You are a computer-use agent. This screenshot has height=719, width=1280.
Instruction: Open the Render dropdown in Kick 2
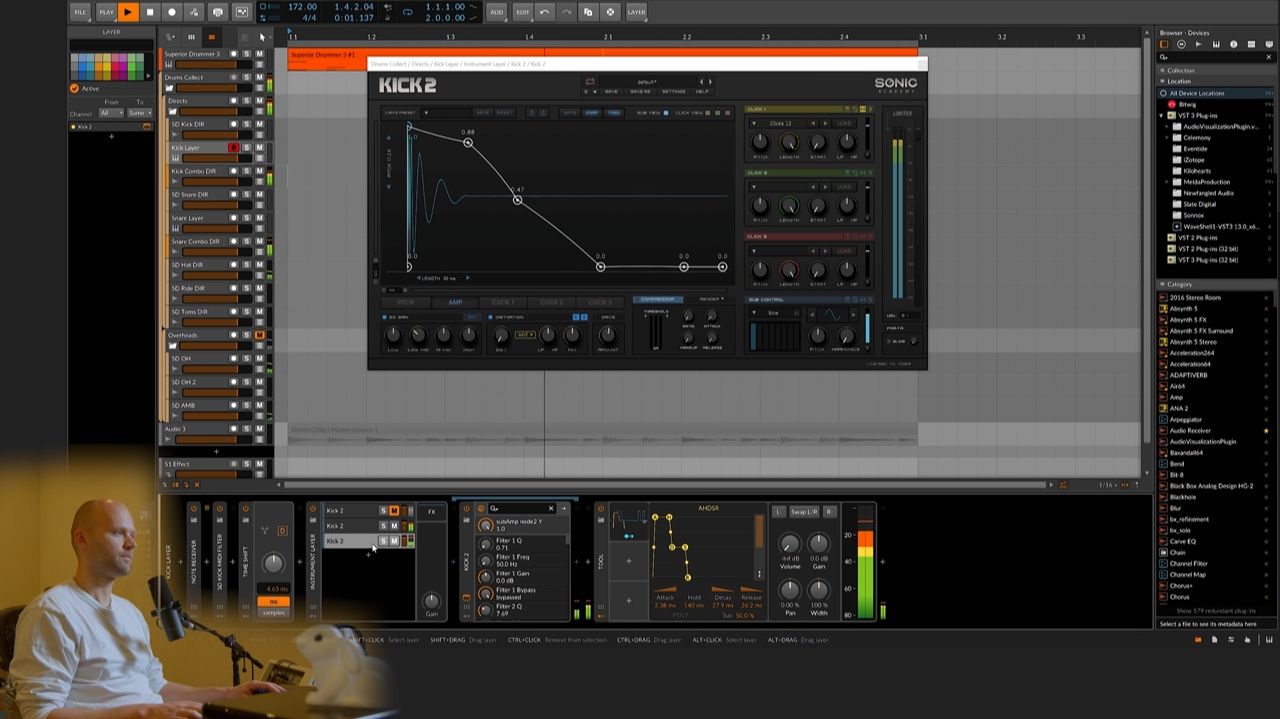pyautogui.click(x=713, y=299)
